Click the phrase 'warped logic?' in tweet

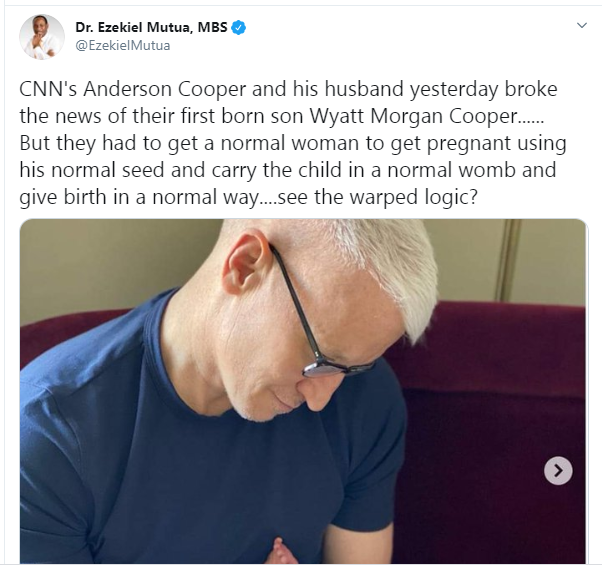pos(413,197)
